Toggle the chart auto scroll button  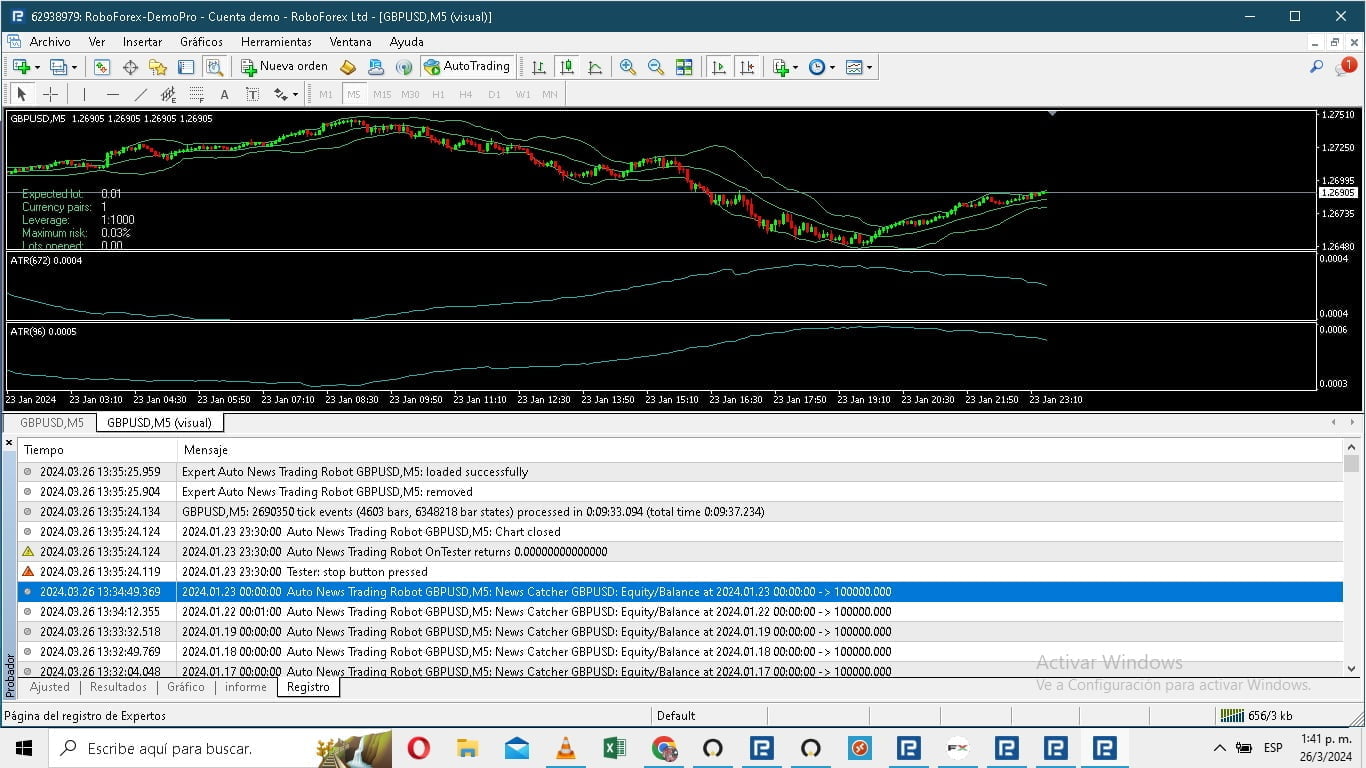coord(718,67)
